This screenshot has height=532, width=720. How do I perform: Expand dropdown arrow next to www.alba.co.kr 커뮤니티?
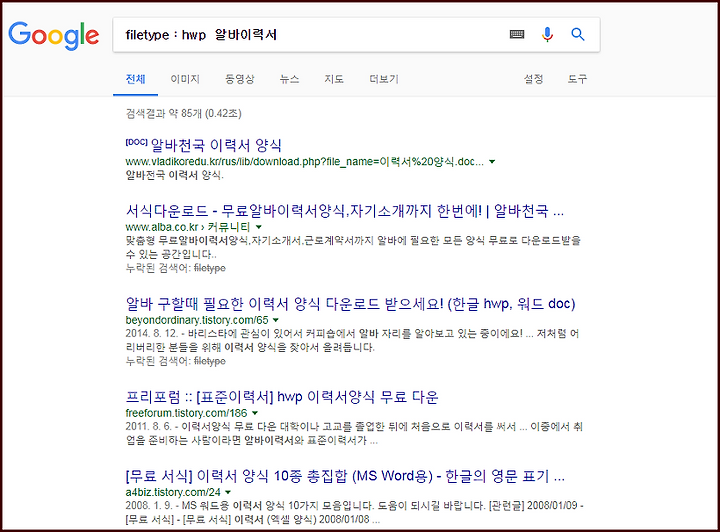tap(259, 227)
